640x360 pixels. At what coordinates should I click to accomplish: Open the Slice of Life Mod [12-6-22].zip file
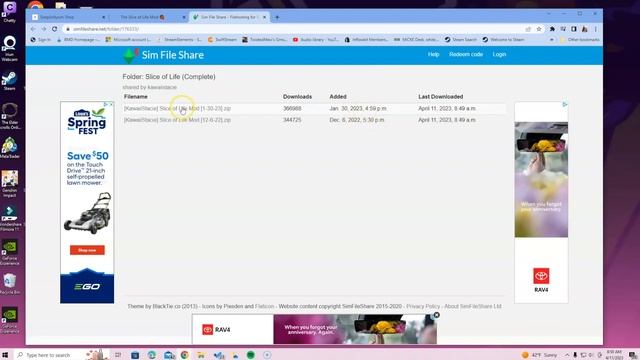pyautogui.click(x=177, y=120)
